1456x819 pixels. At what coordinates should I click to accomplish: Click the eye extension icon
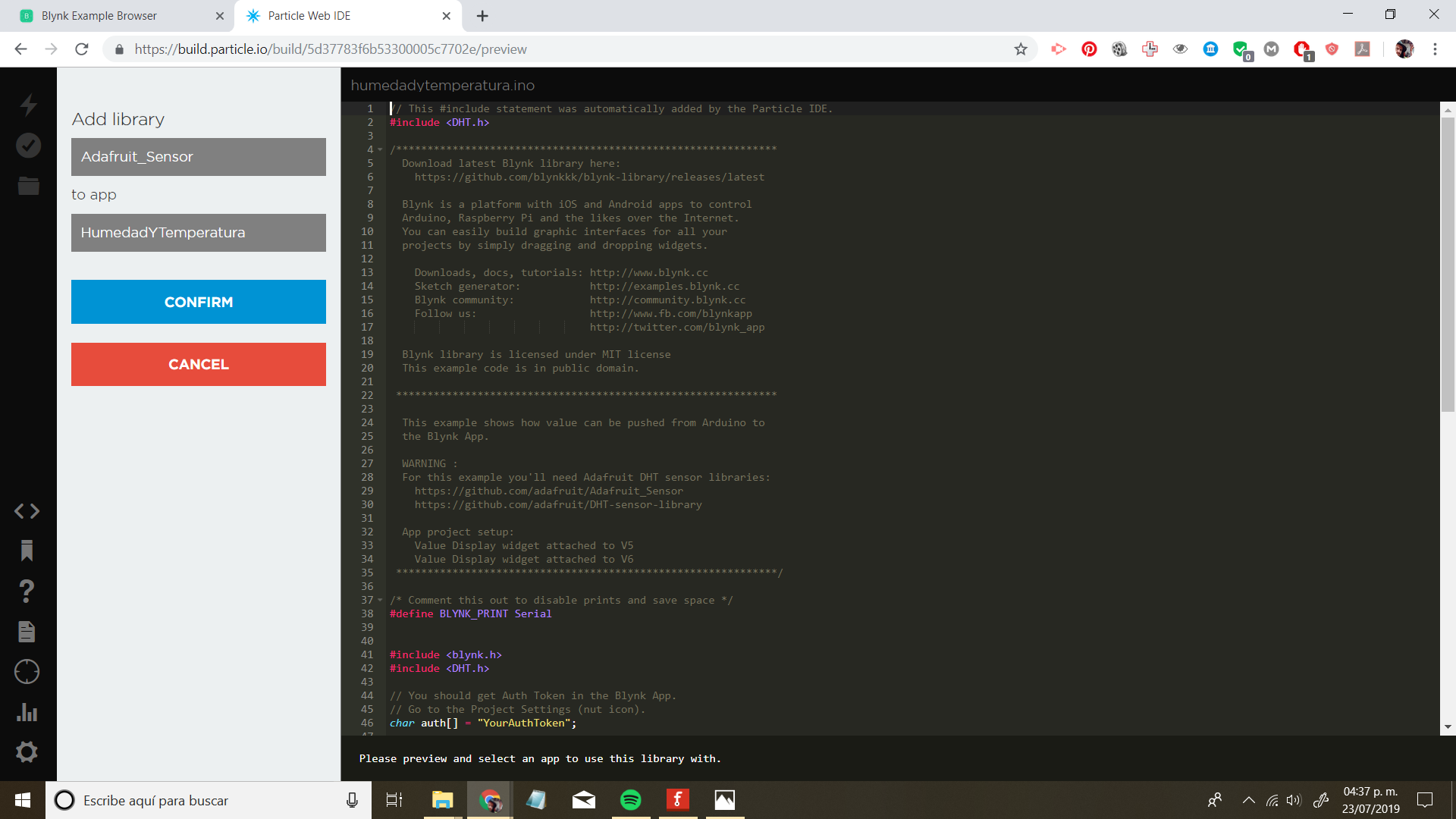(1180, 49)
